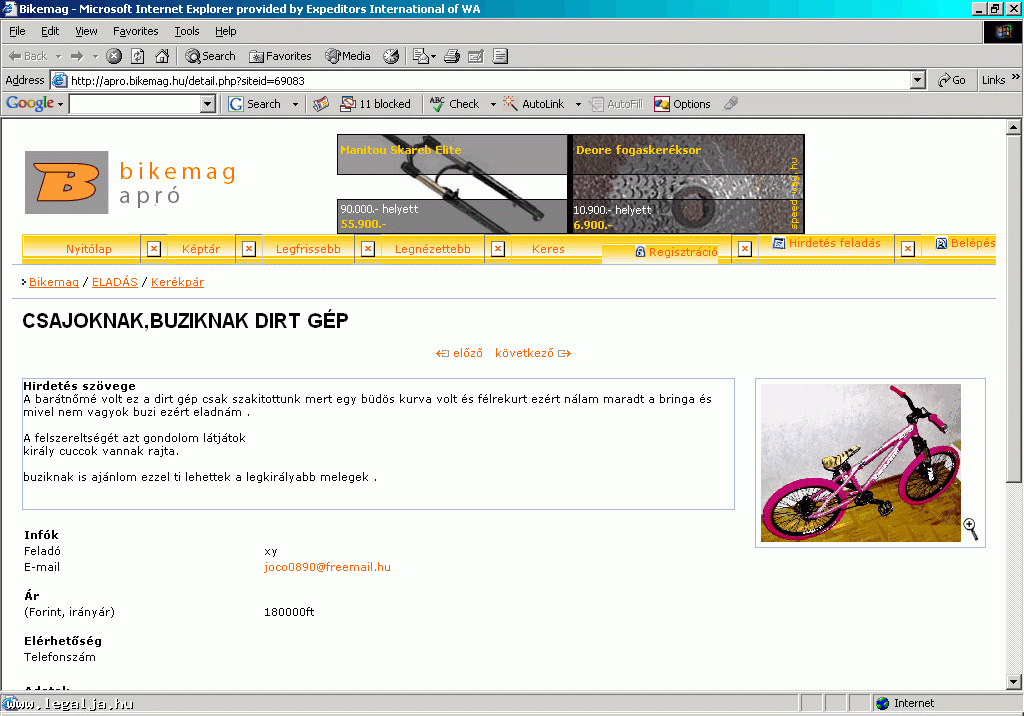1024x716 pixels.
Task: Click into the Google toolbar search field
Action: 135,104
